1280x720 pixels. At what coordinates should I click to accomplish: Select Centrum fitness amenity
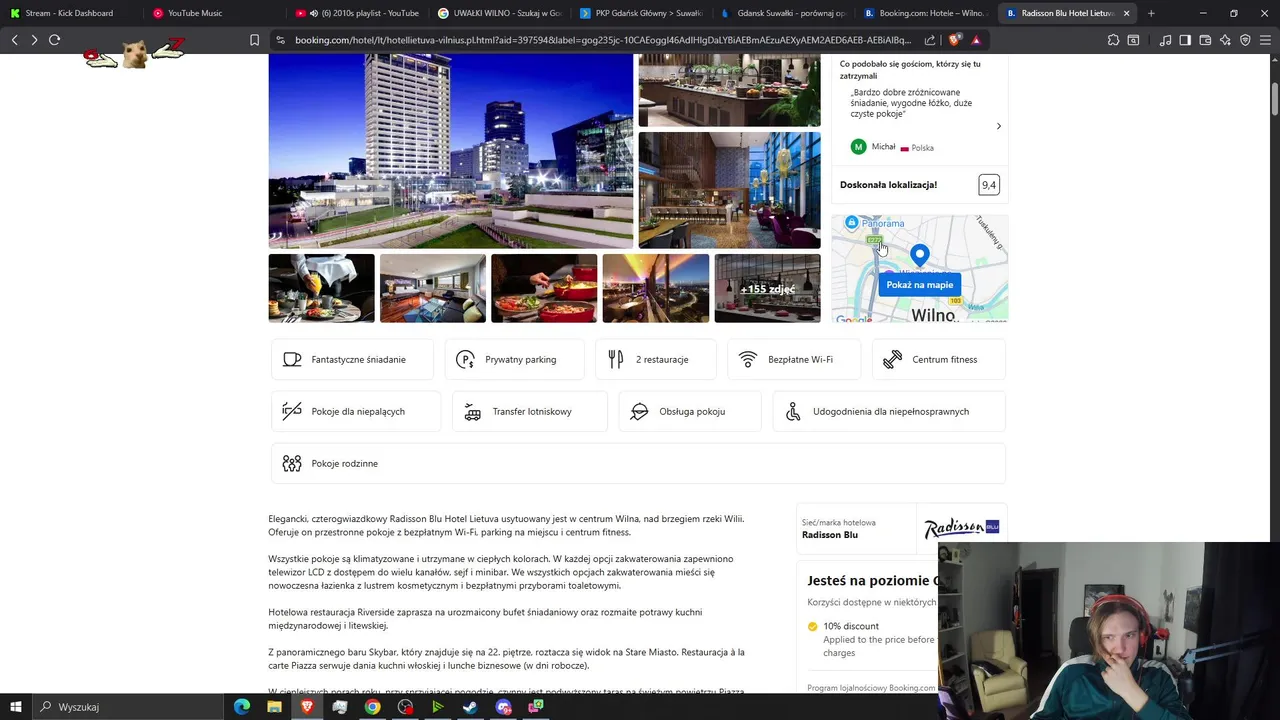(x=939, y=359)
